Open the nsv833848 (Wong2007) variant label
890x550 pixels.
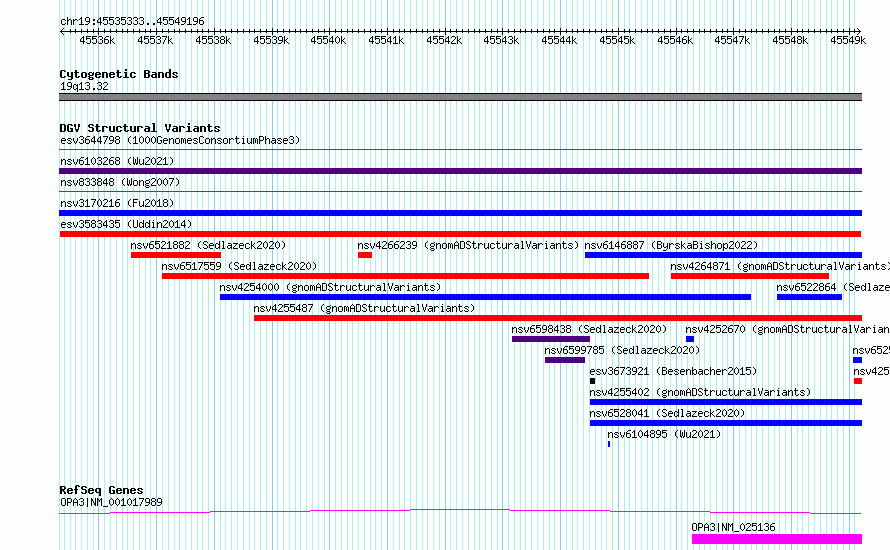120,182
